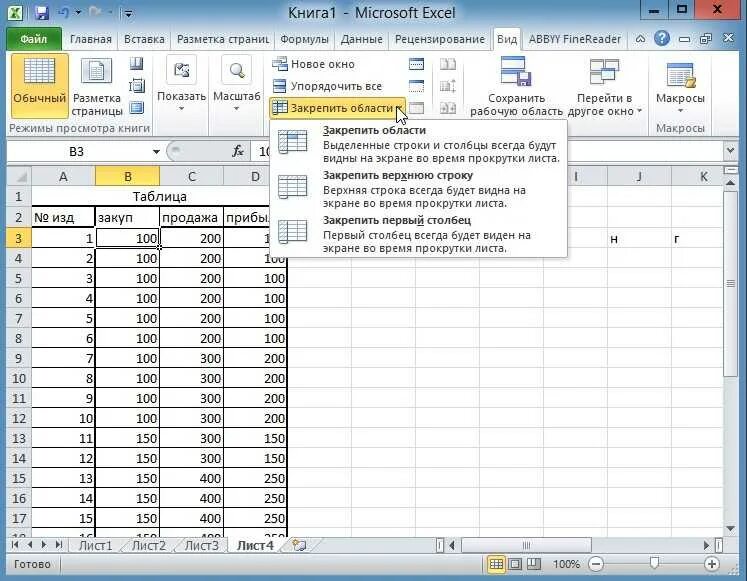Switch to Page Break view in status bar
Viewport: 747px width, 581px height.
534,564
